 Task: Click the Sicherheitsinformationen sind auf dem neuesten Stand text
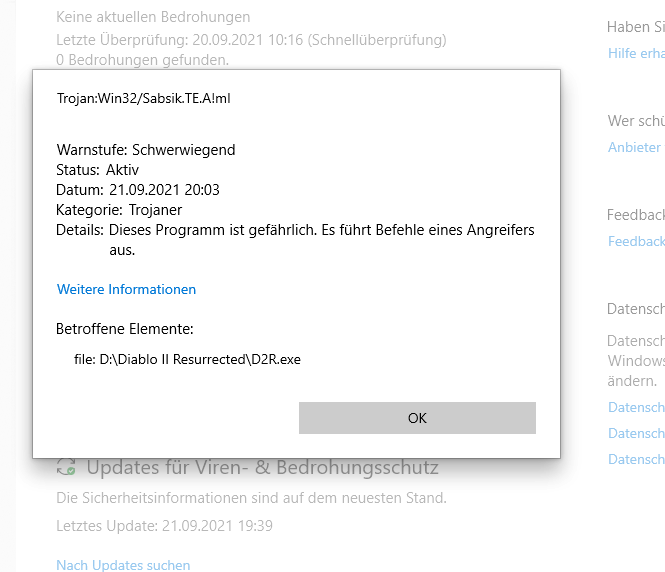(251, 498)
